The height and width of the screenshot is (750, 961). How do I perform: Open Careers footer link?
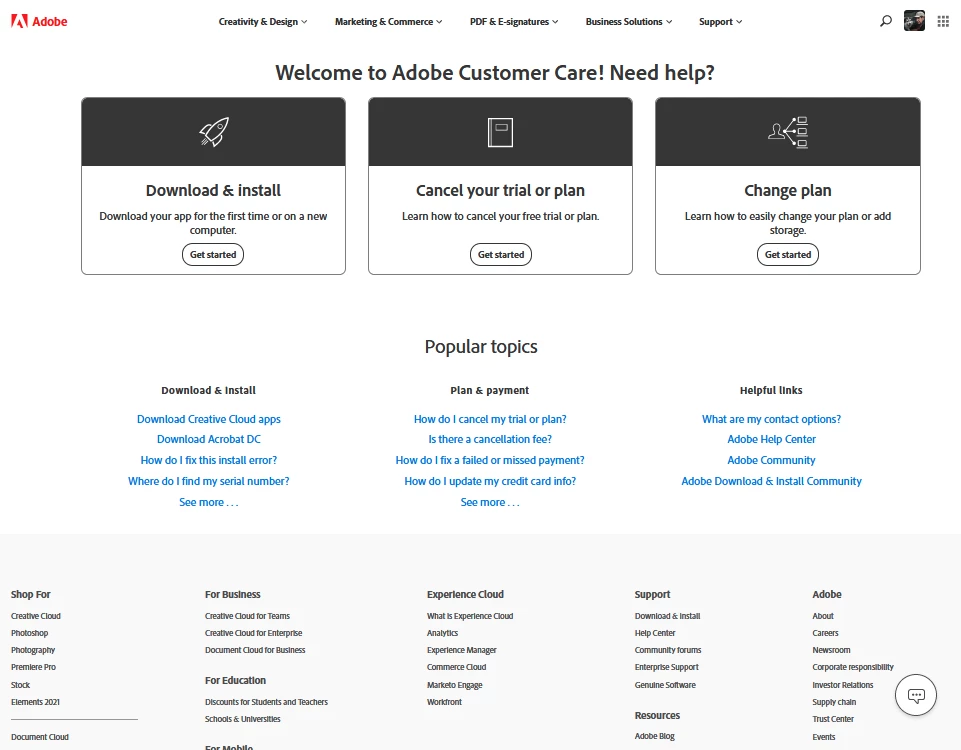point(826,633)
